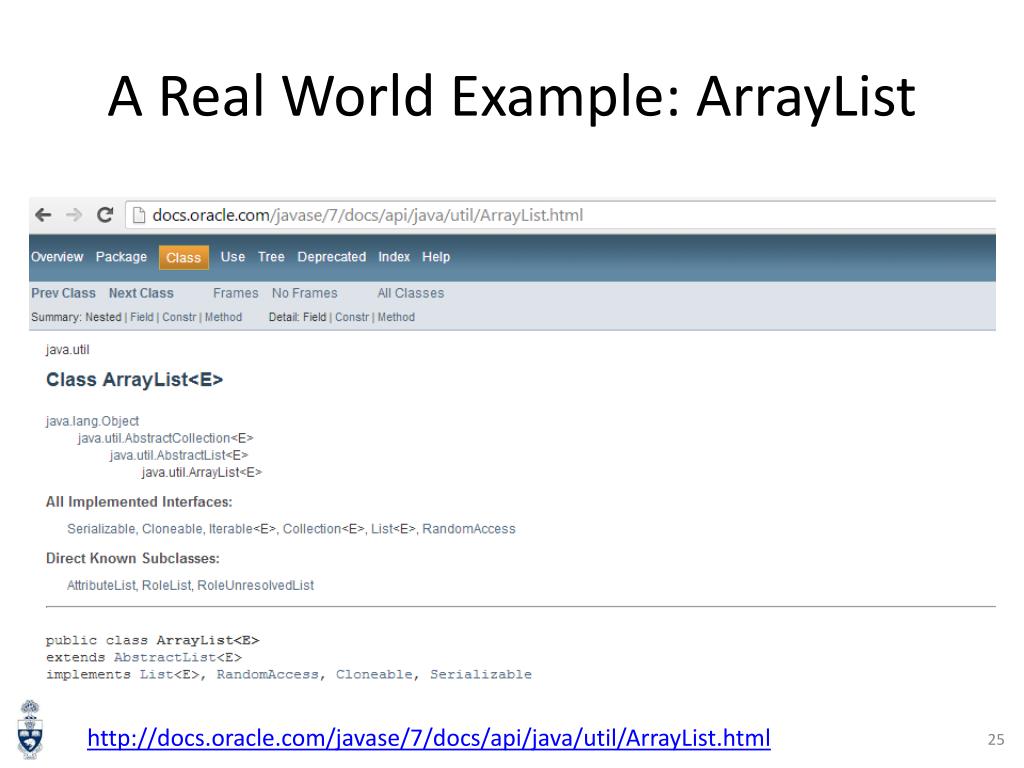Click the All Implemented Interfaces heading

pyautogui.click(x=139, y=502)
